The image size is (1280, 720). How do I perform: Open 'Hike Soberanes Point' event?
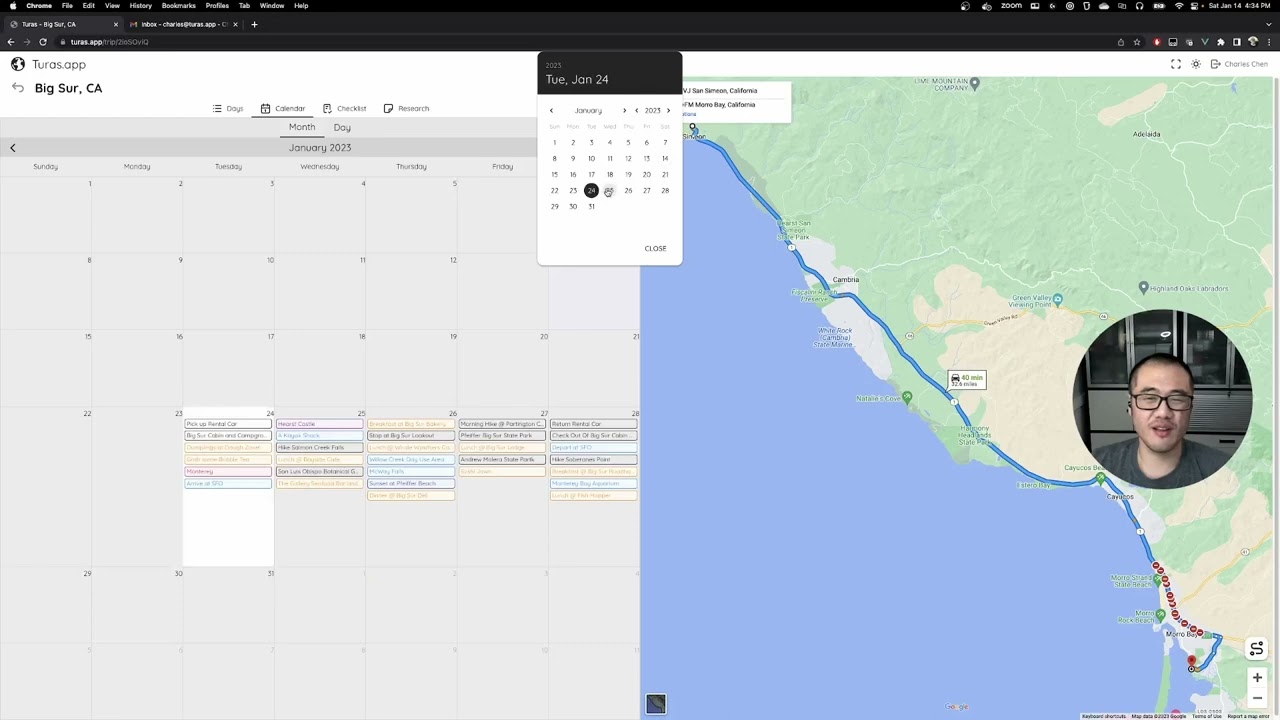point(594,460)
